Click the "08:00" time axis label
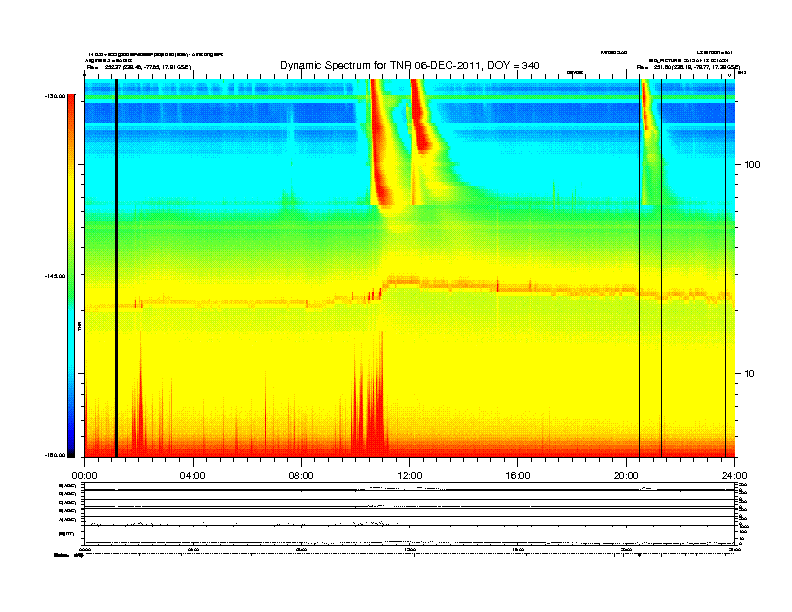This screenshot has width=792, height=612. 301,476
